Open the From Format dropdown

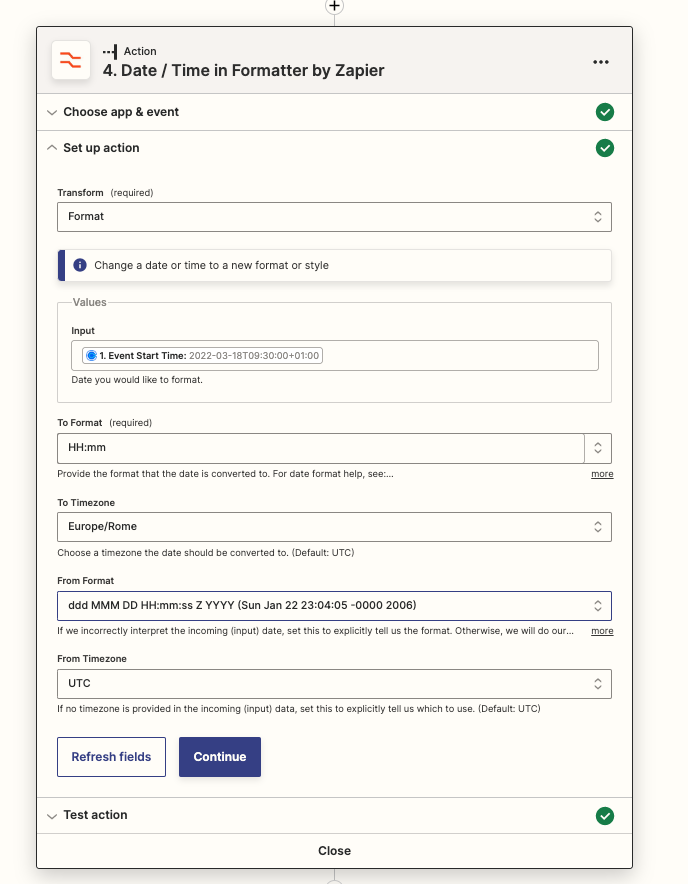pos(334,606)
